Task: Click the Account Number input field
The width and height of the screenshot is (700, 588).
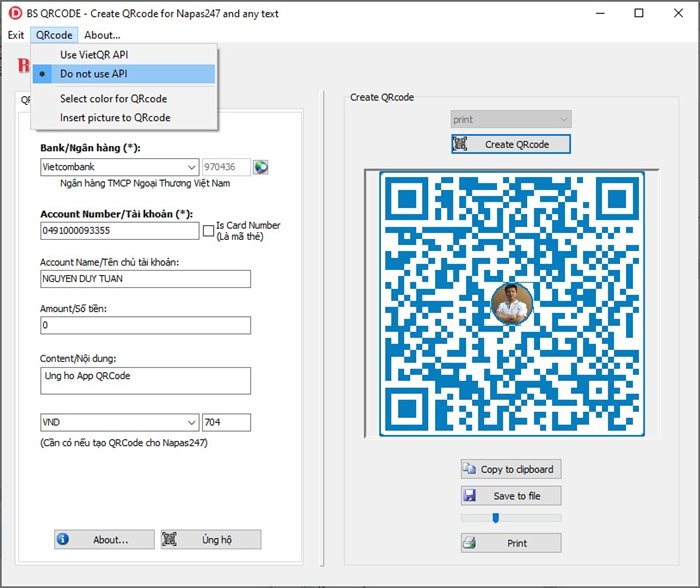Action: pos(120,231)
